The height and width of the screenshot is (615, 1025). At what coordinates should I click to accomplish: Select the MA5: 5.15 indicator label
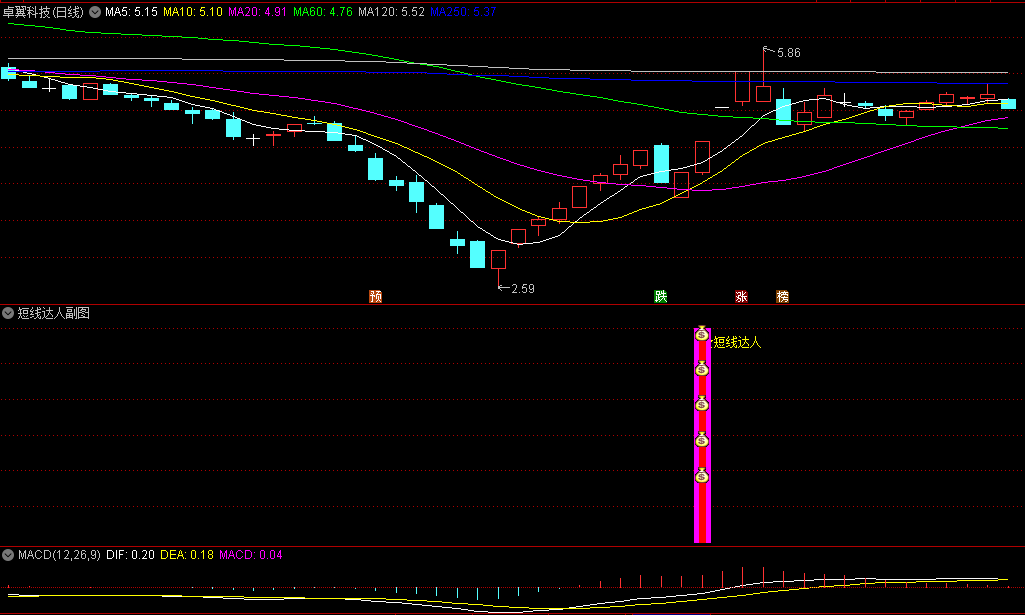tap(131, 12)
